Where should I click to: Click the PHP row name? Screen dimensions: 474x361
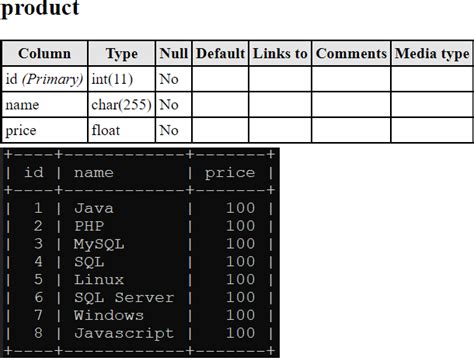click(x=89, y=226)
